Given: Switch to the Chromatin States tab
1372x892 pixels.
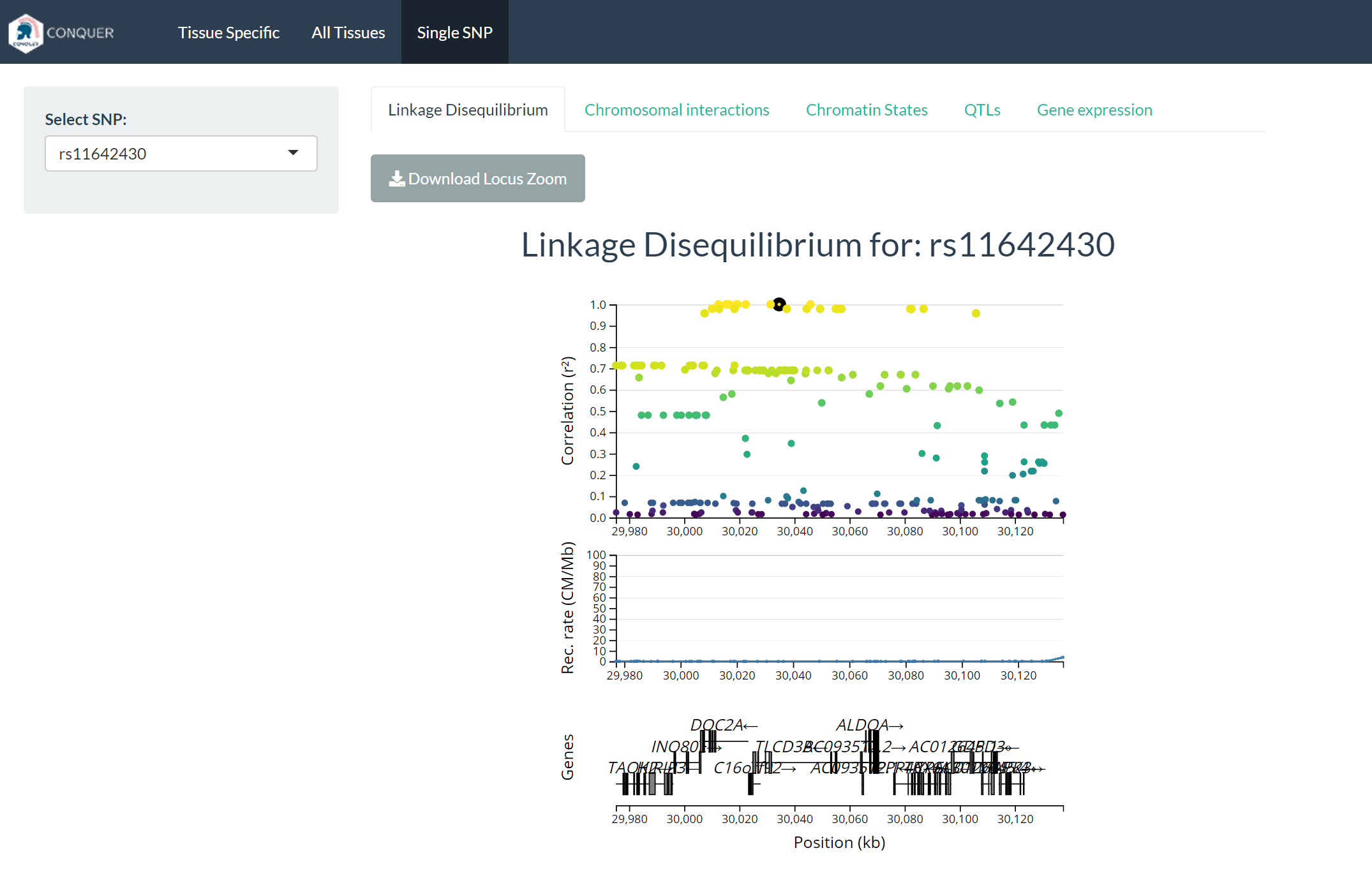Looking at the screenshot, I should [867, 110].
